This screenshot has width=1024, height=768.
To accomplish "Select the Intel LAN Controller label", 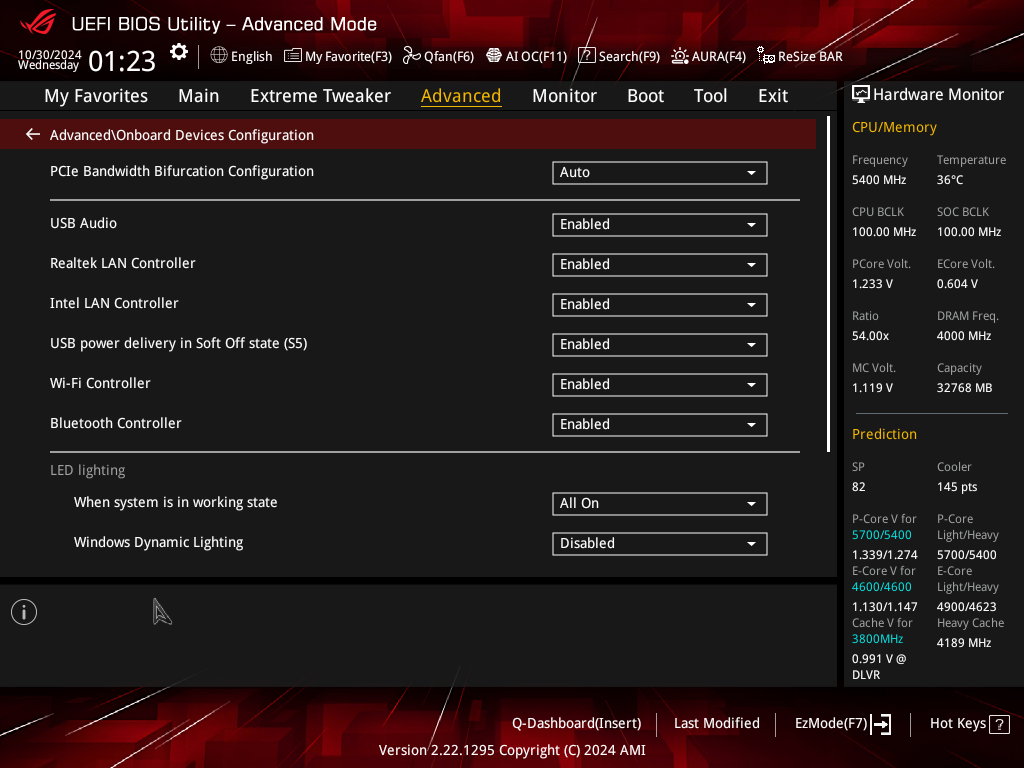I will (114, 303).
